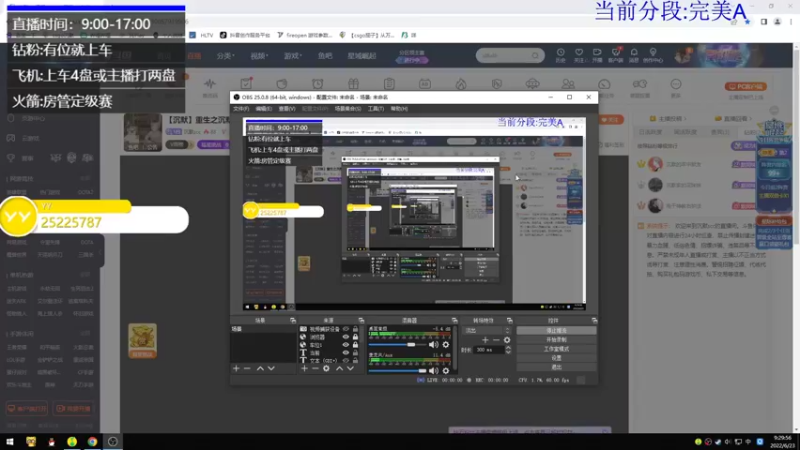The image size is (800, 450).
Task: Move the source down with the arrow in the sources panel
Action: tap(351, 368)
